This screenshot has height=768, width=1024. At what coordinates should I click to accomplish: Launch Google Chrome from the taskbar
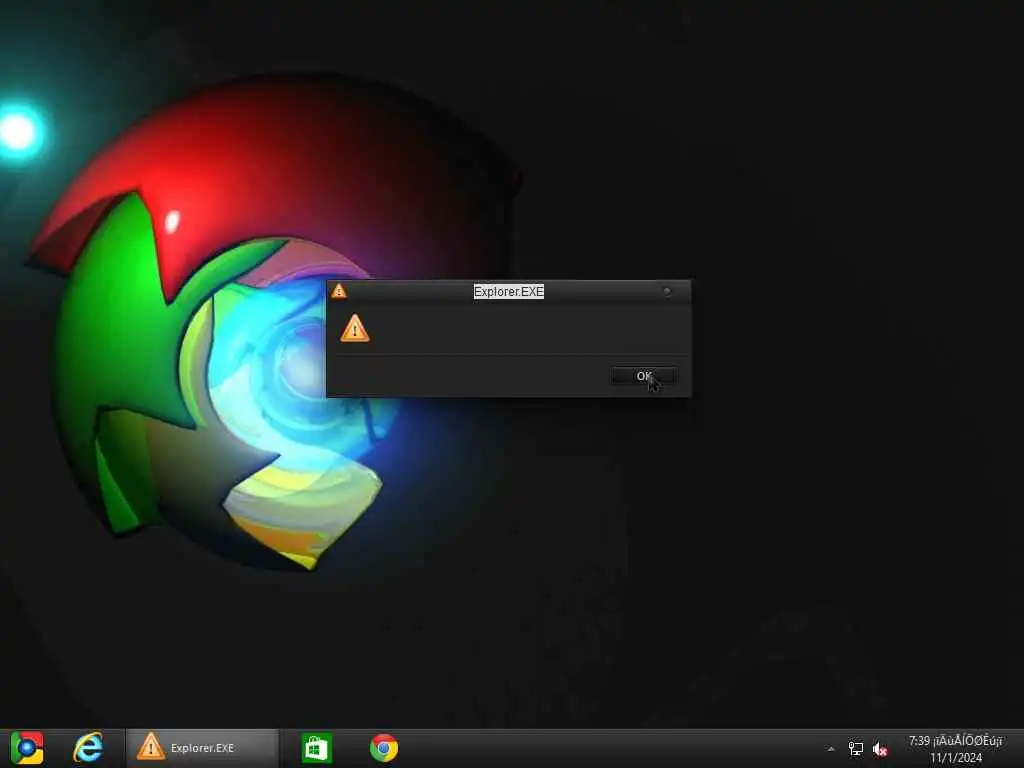coord(384,748)
